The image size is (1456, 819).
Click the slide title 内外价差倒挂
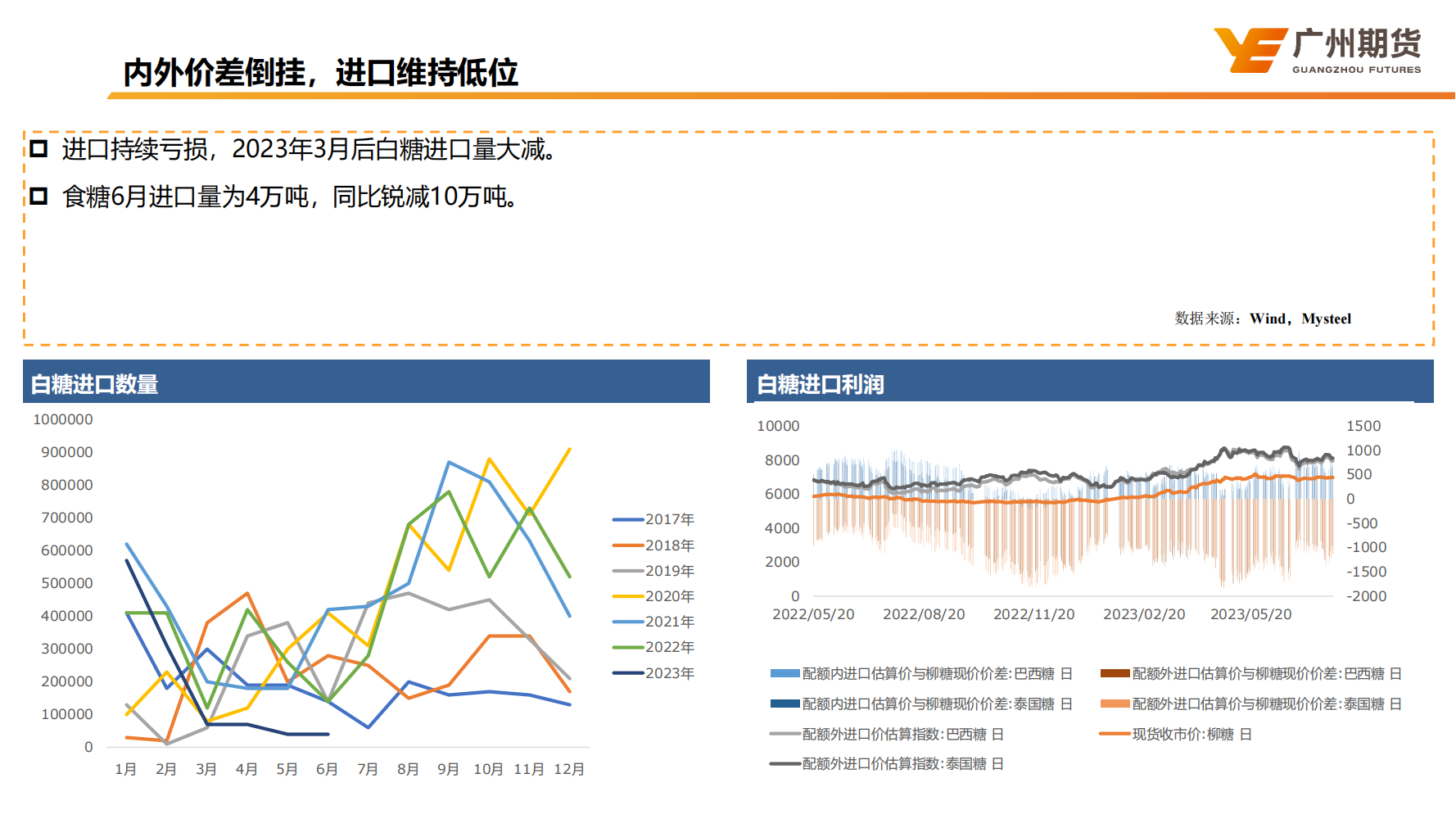point(320,73)
